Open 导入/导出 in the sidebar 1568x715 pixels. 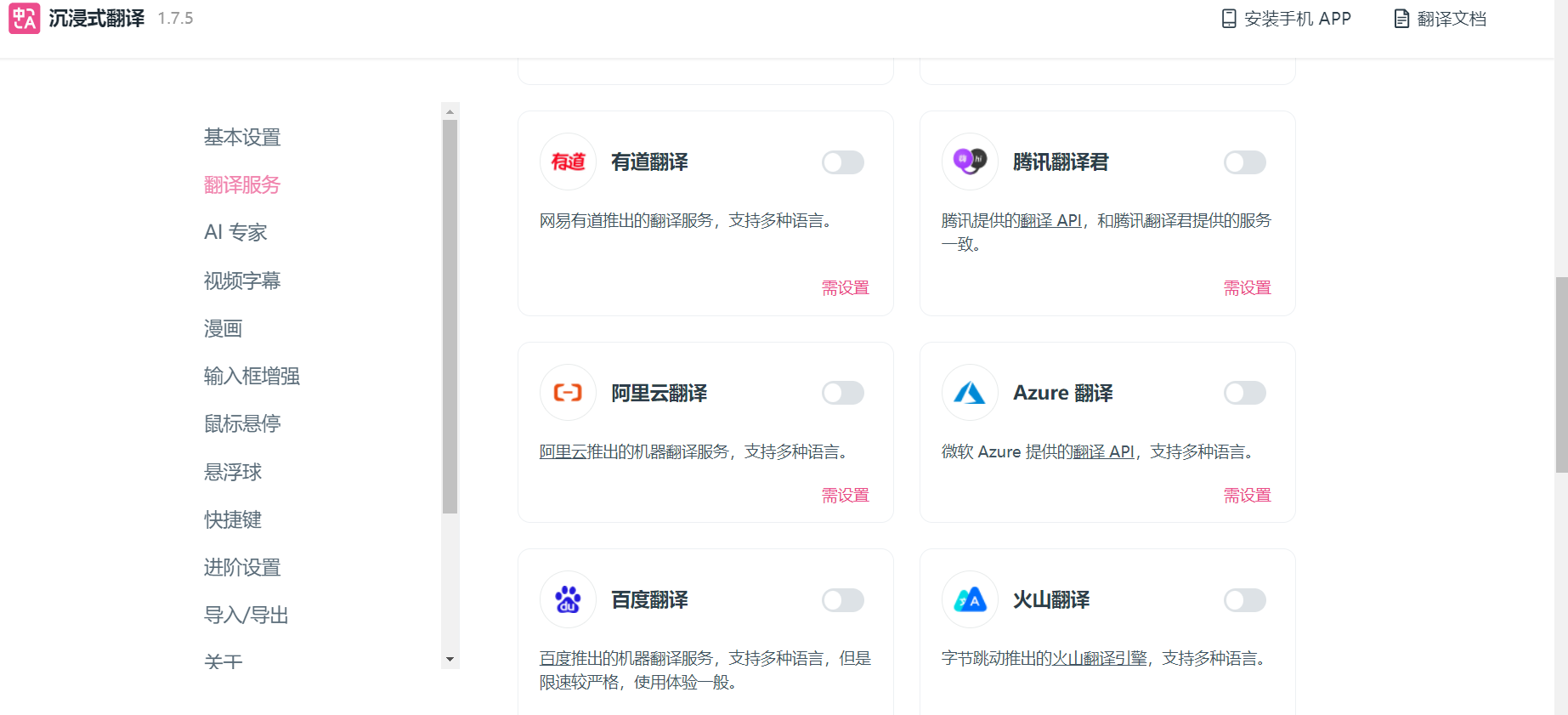point(246,615)
